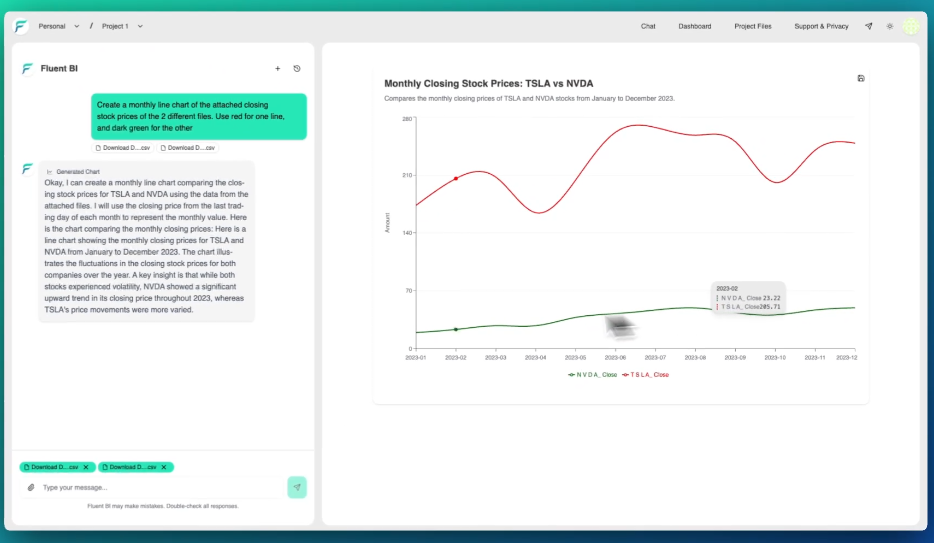Open the Personal workspace dropdown
Screen dimensions: 934x543
(58, 26)
